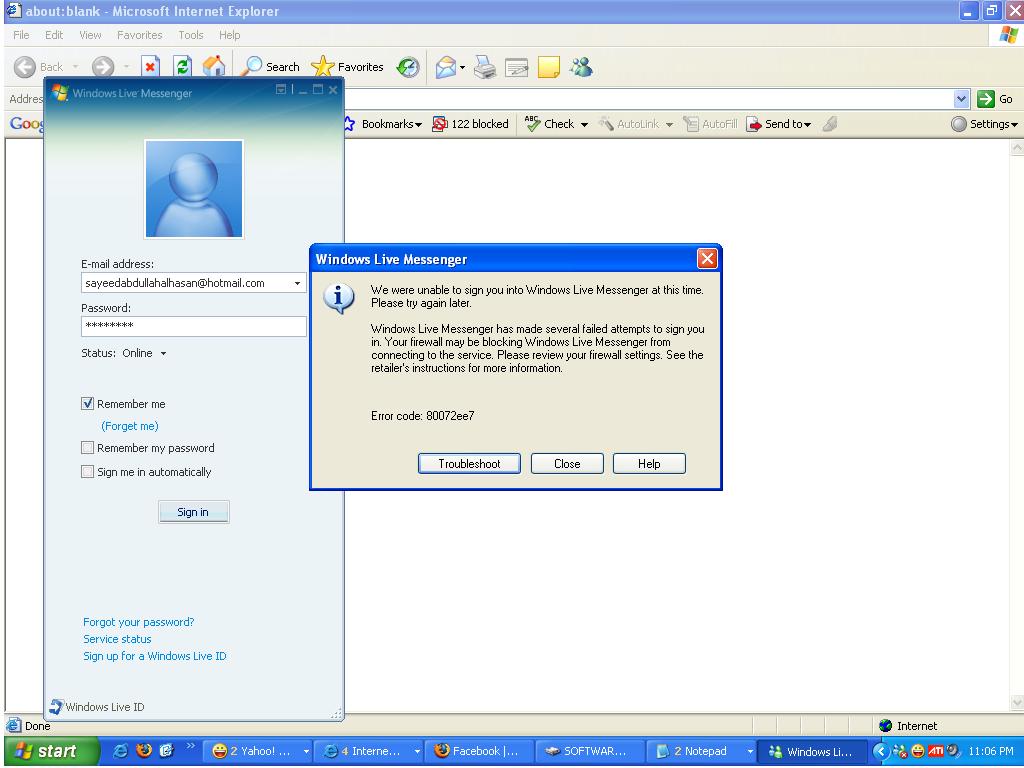Open Firefox quick launch icon
The image size is (1024, 768).
tap(144, 751)
